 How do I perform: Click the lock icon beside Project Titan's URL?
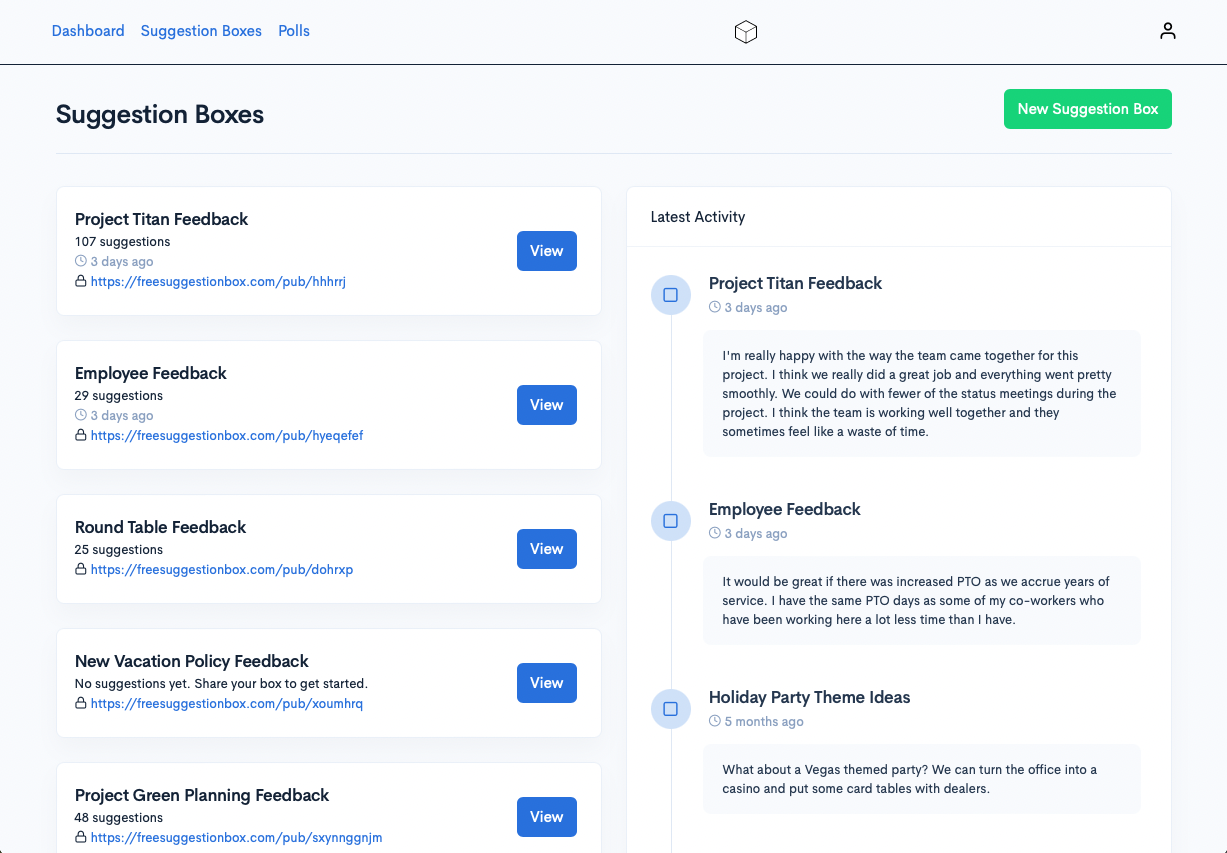tap(80, 281)
